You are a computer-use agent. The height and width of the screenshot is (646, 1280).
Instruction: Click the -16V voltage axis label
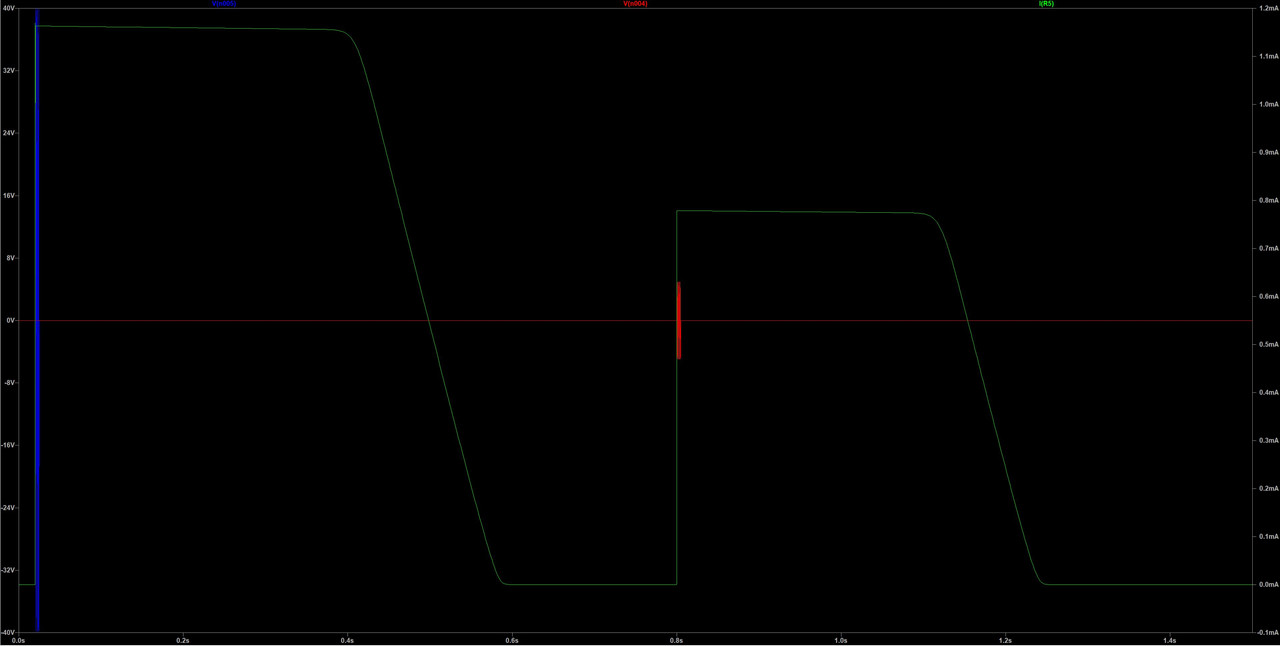pyautogui.click(x=9, y=446)
